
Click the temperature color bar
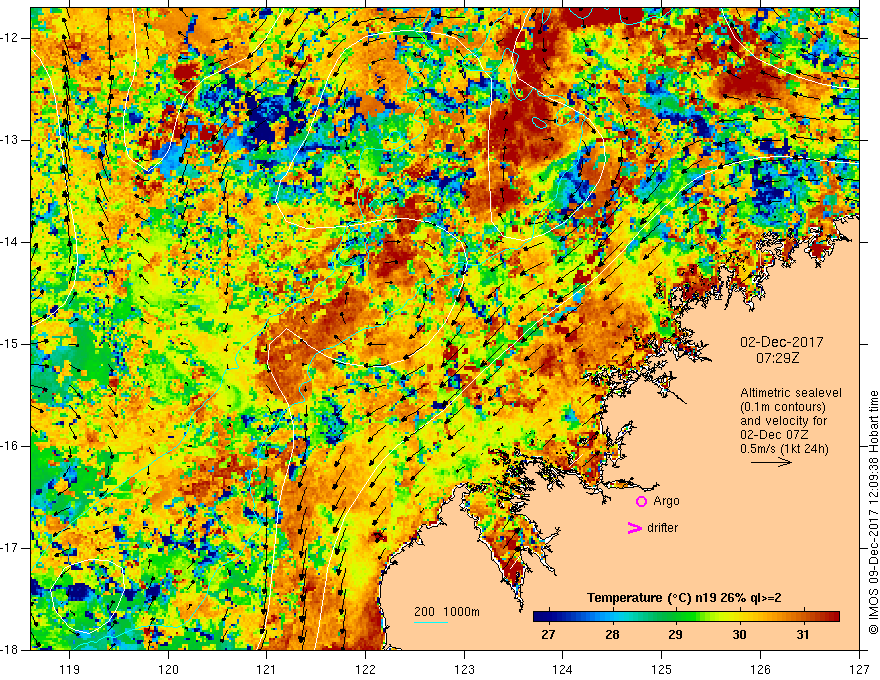686,617
